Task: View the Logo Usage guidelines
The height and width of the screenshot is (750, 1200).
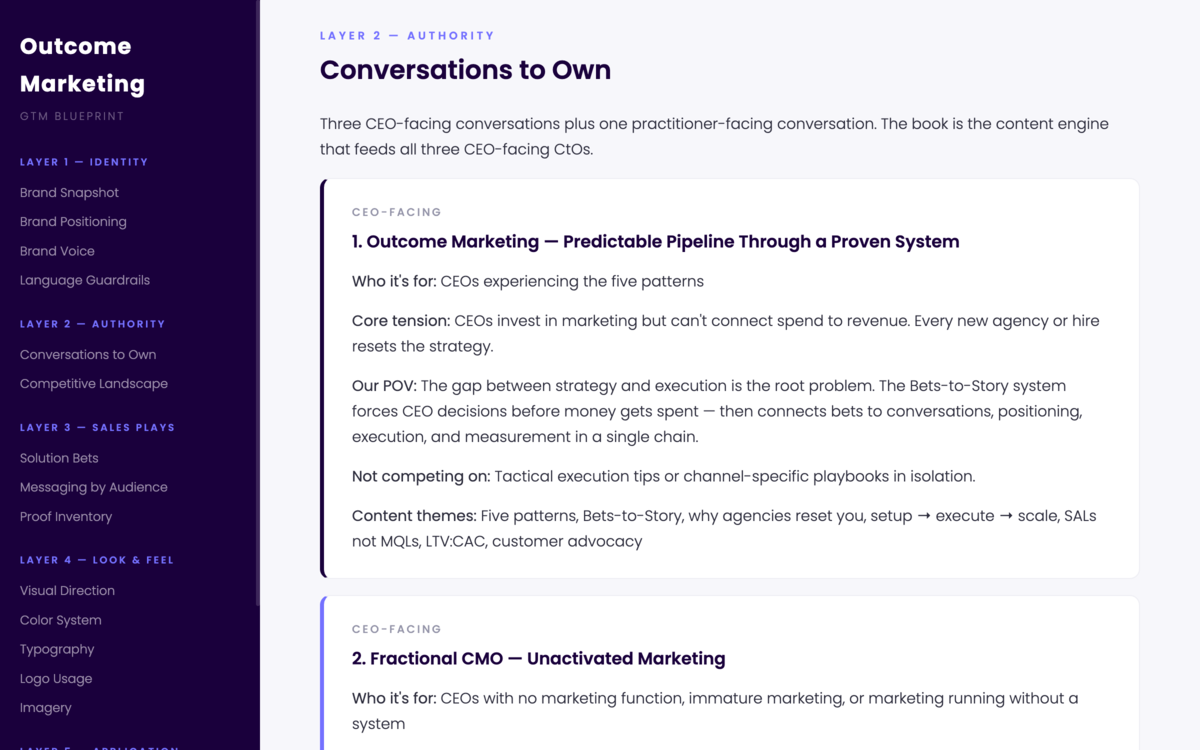Action: [55, 678]
